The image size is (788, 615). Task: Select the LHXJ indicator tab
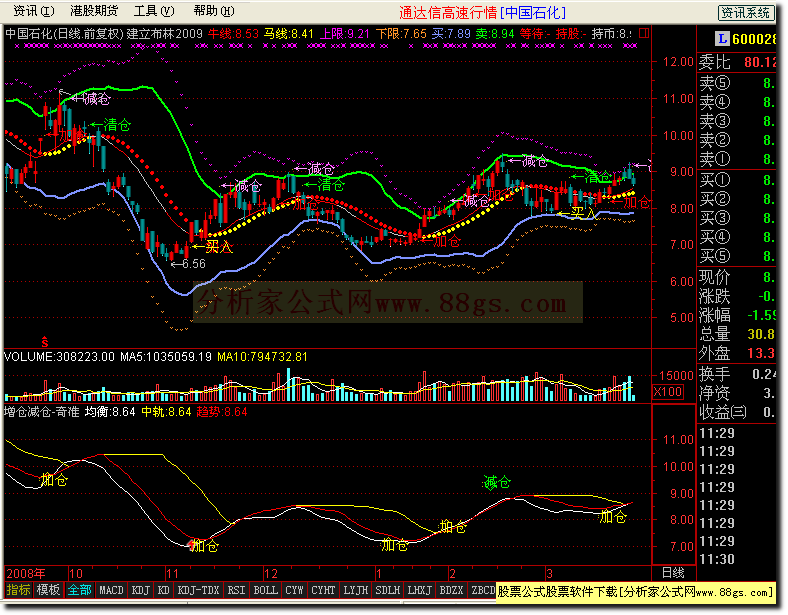click(x=419, y=590)
